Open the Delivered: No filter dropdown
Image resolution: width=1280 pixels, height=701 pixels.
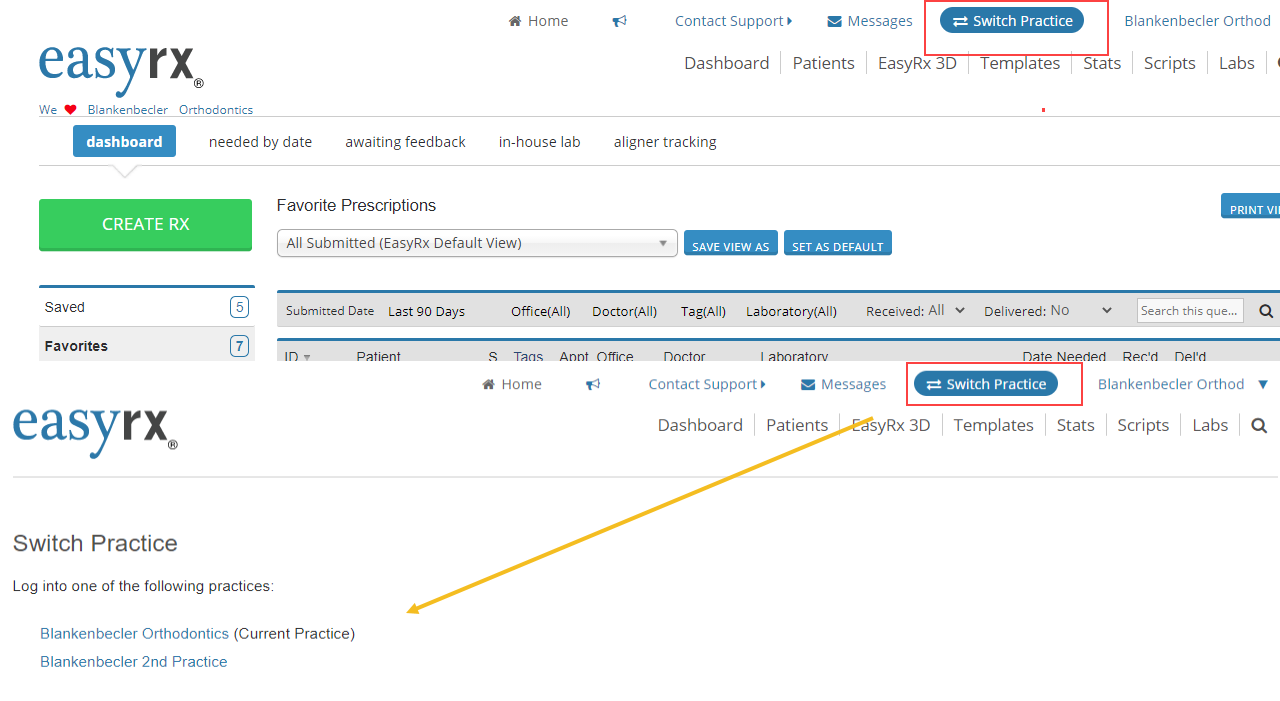pyautogui.click(x=1080, y=311)
